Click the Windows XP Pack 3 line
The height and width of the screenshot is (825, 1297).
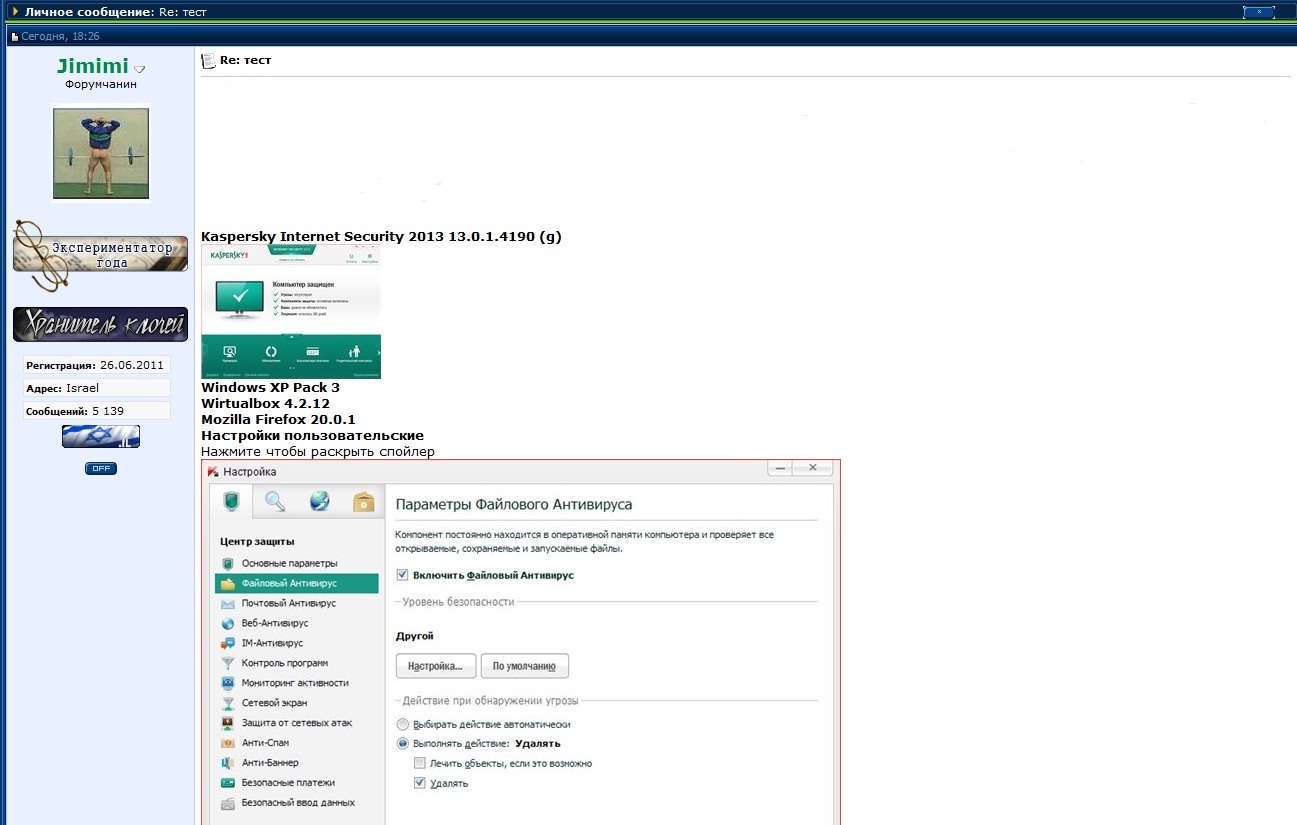[270, 388]
